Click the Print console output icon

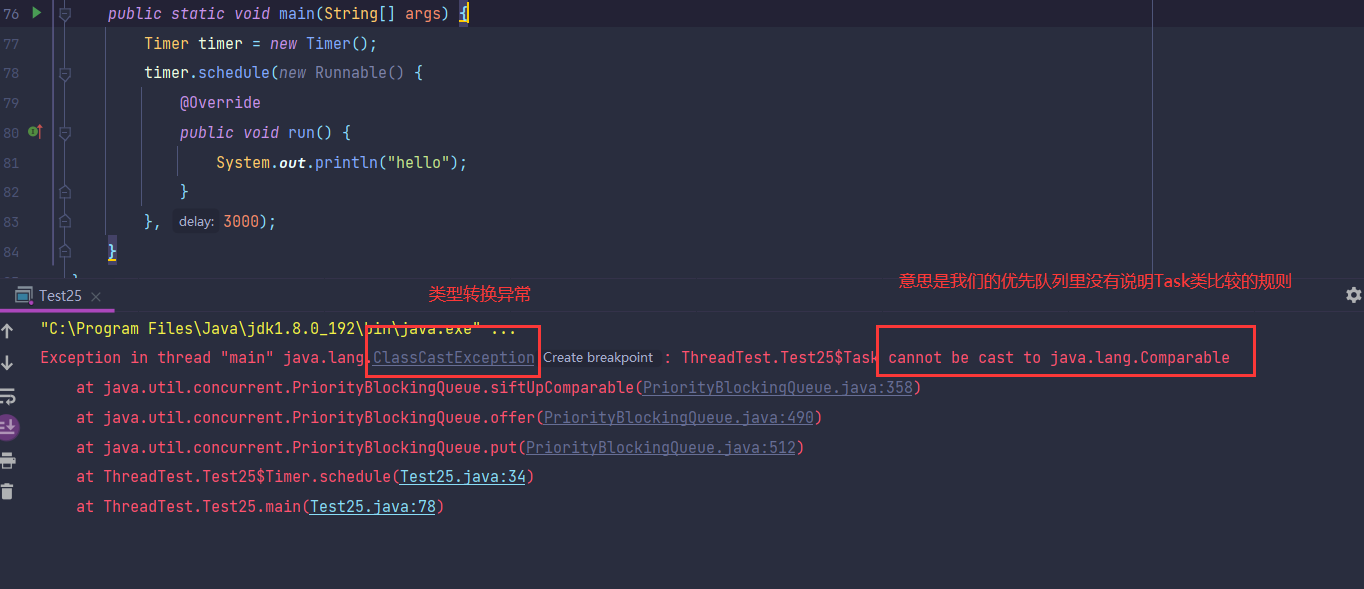click(x=8, y=460)
